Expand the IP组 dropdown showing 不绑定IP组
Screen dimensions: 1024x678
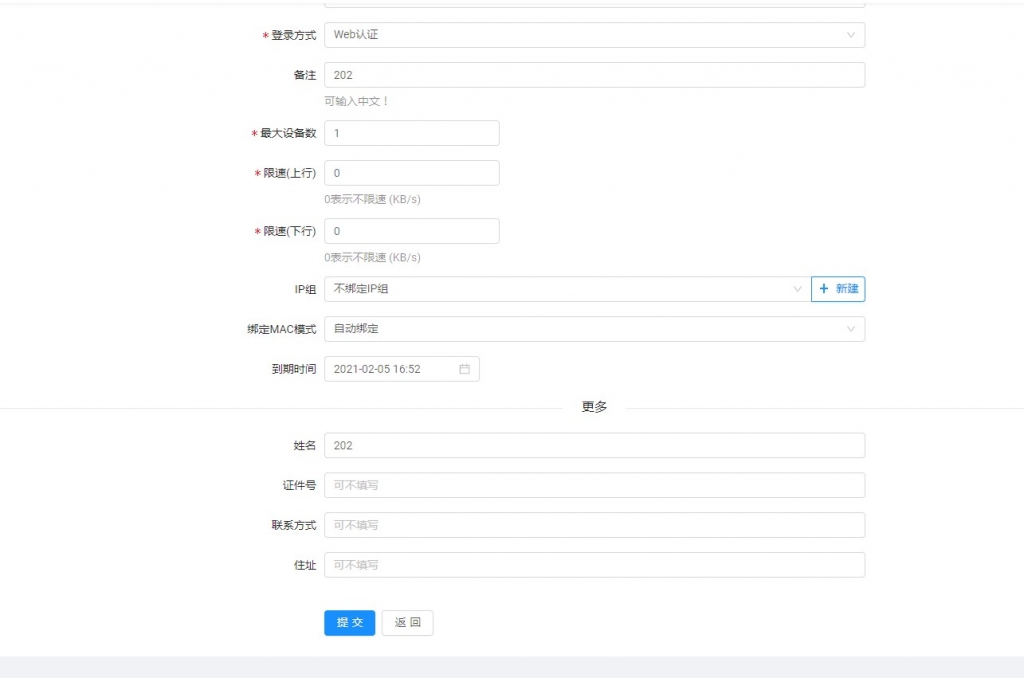coord(566,289)
